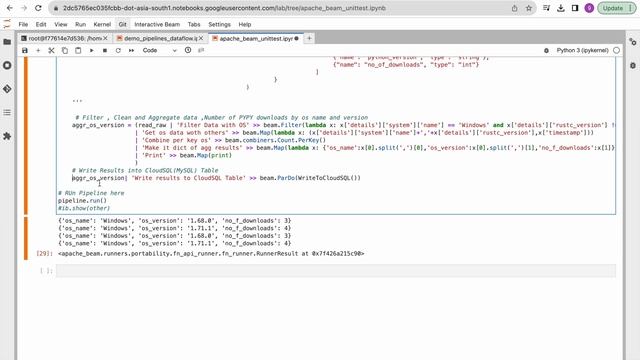Image resolution: width=640 pixels, height=360 pixels.
Task: Collapse output via the orange output bar
Action: pos(26,238)
